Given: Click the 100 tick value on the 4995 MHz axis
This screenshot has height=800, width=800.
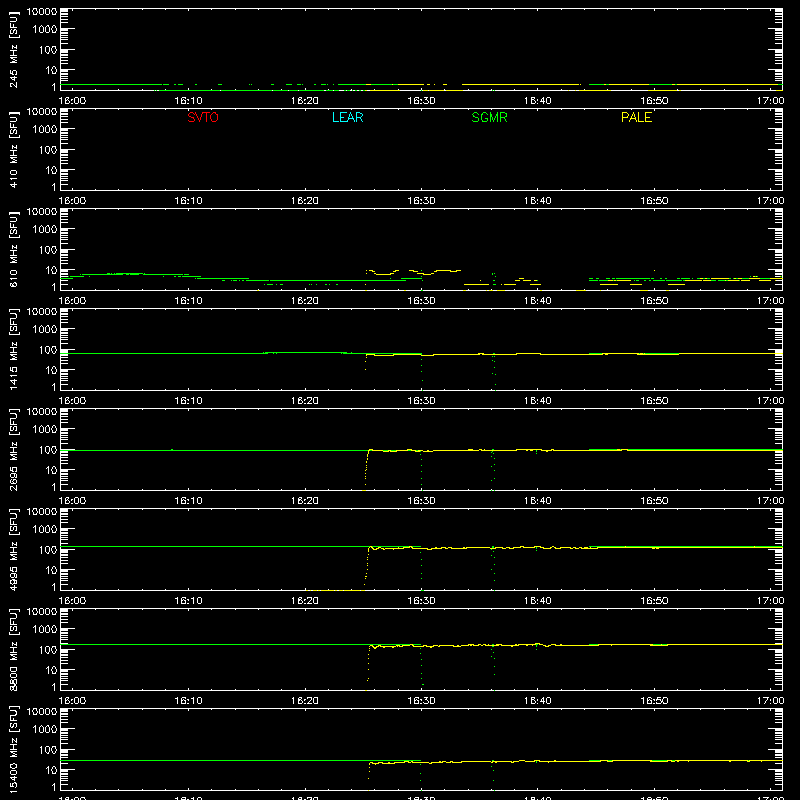Looking at the screenshot, I should pyautogui.click(x=48, y=549).
